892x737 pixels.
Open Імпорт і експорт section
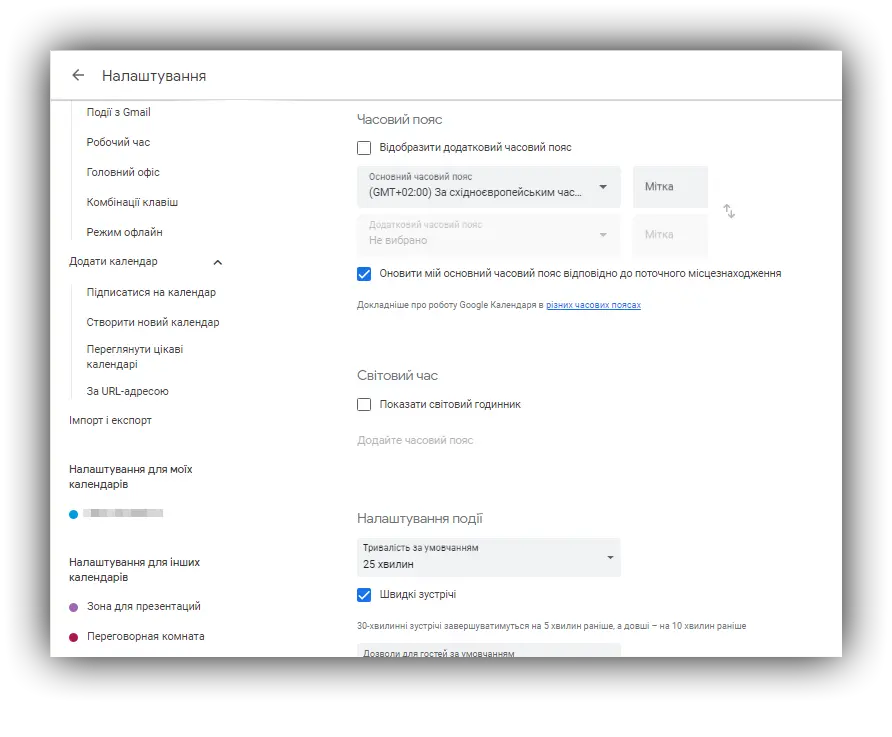tap(110, 420)
